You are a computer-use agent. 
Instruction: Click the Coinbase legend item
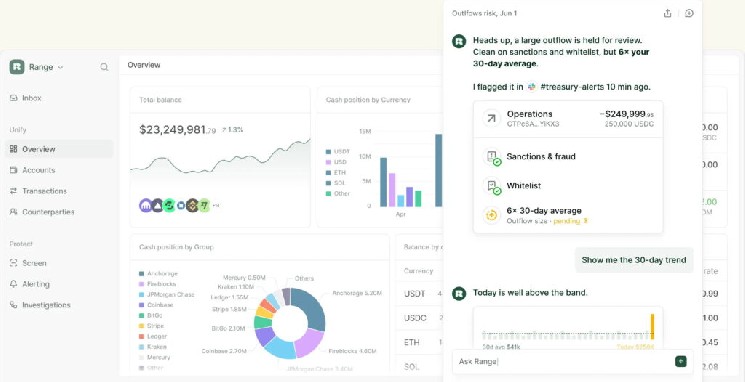[155, 305]
